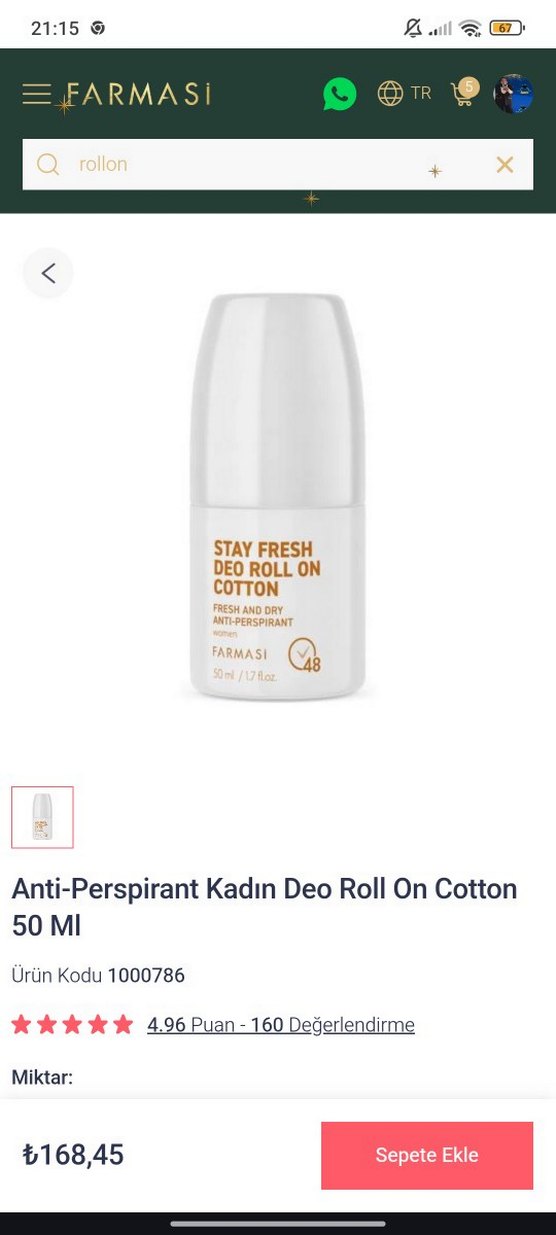Click the five-star rating

click(x=72, y=1025)
